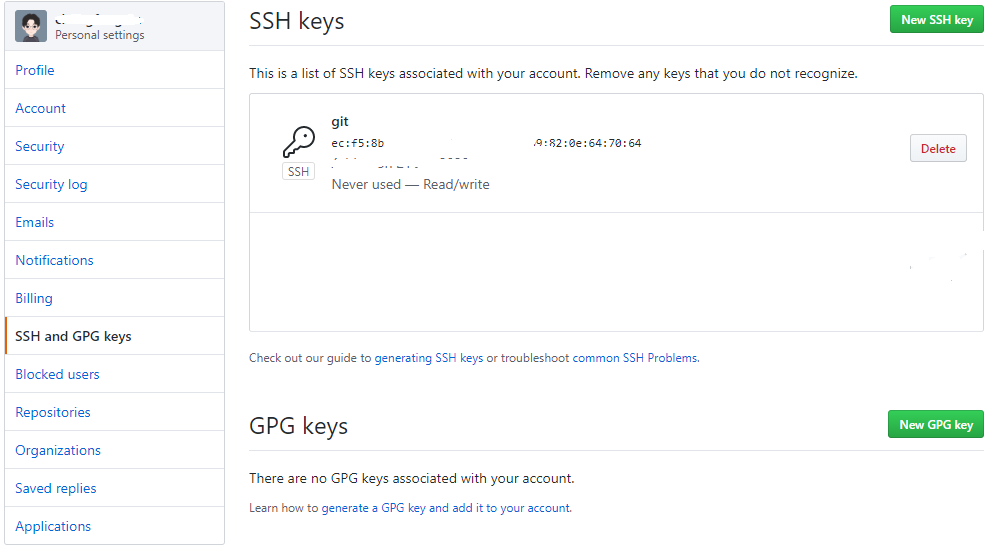The height and width of the screenshot is (548, 1000).
Task: Open the Applications settings
Action: click(x=53, y=526)
